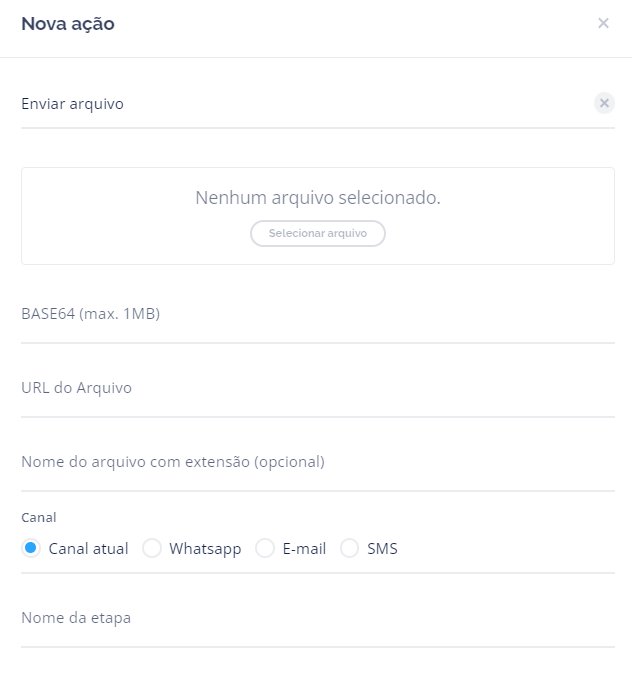Close the Nova ação dialog
This screenshot has height=673, width=632.
click(x=603, y=23)
